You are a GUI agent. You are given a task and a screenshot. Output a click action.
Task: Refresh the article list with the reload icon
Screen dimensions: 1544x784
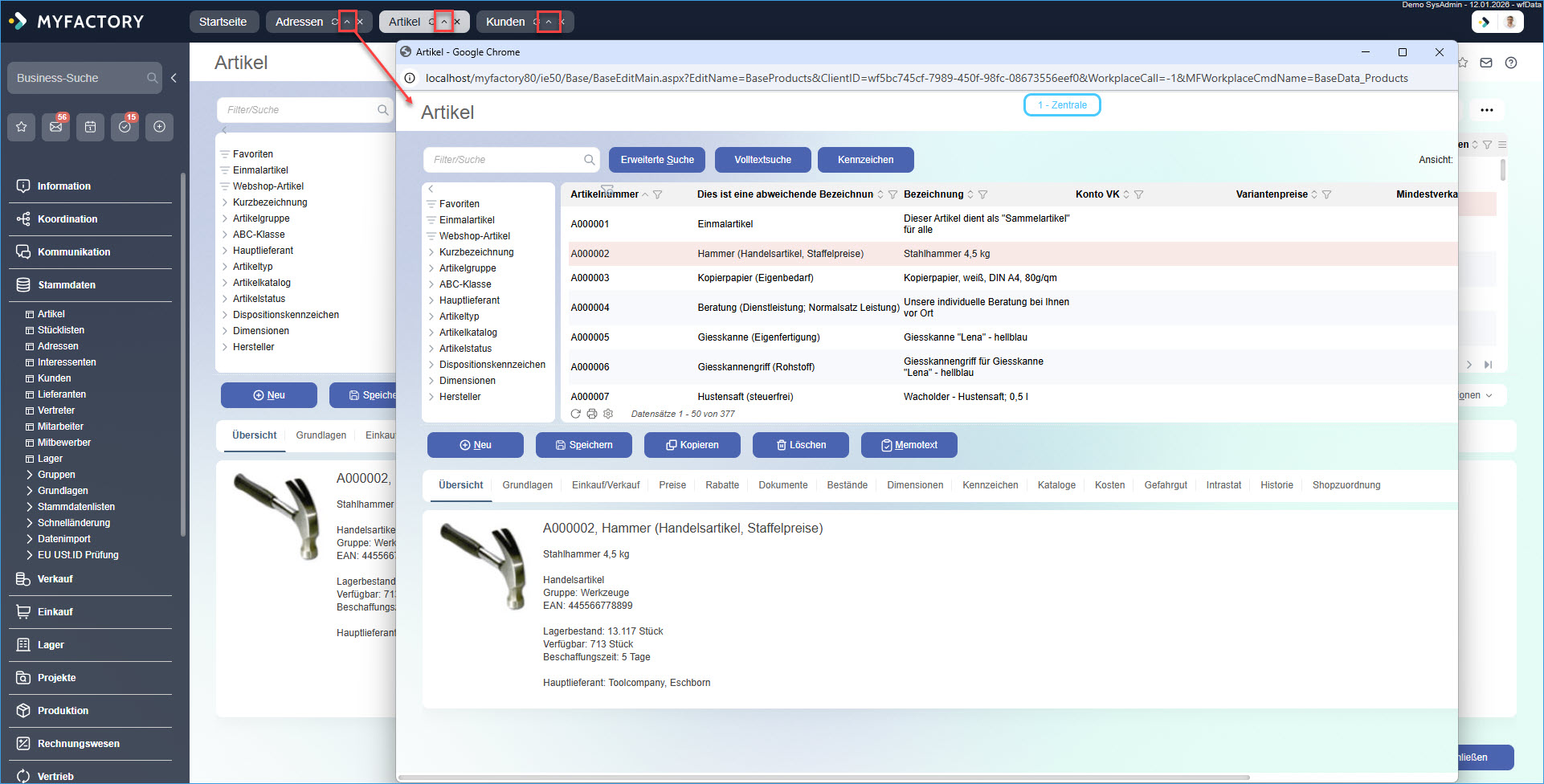575,414
